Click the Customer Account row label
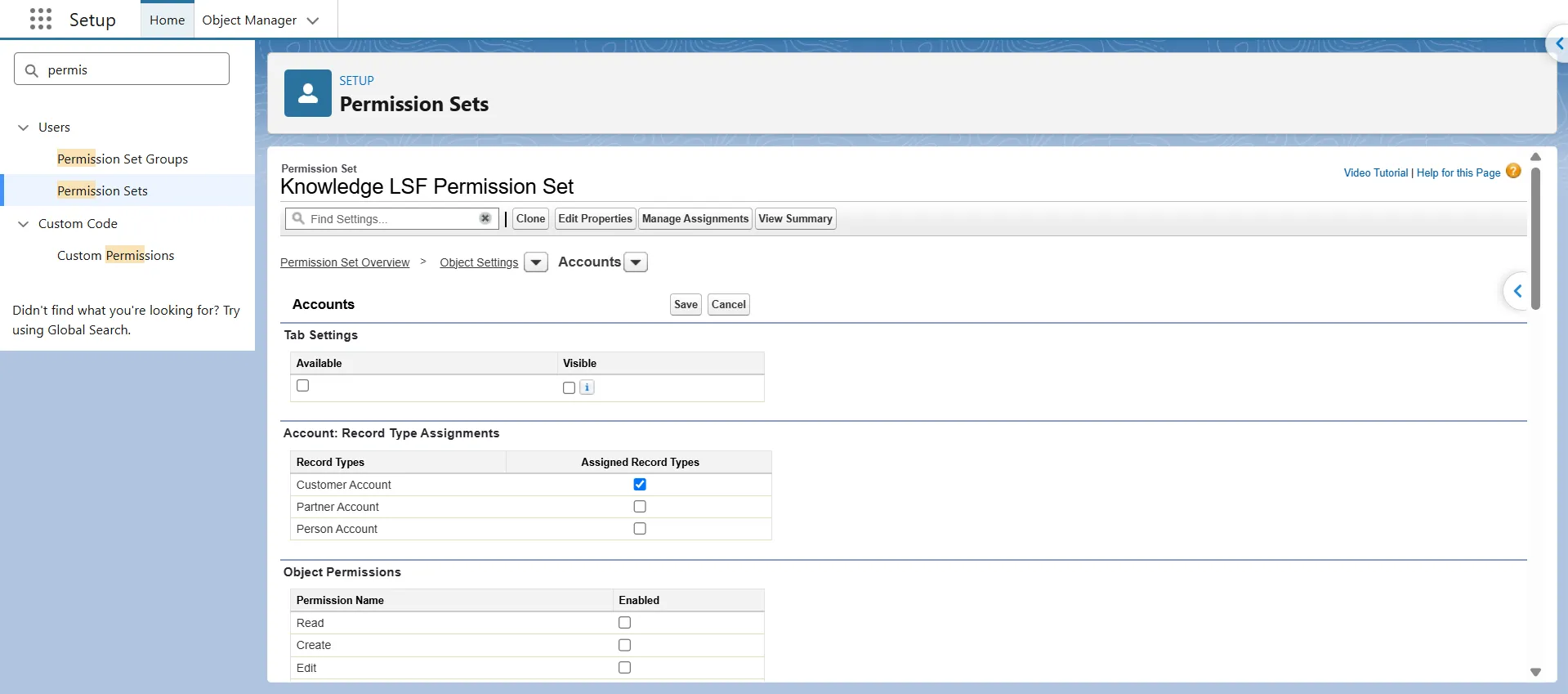This screenshot has height=694, width=1568. tap(344, 485)
